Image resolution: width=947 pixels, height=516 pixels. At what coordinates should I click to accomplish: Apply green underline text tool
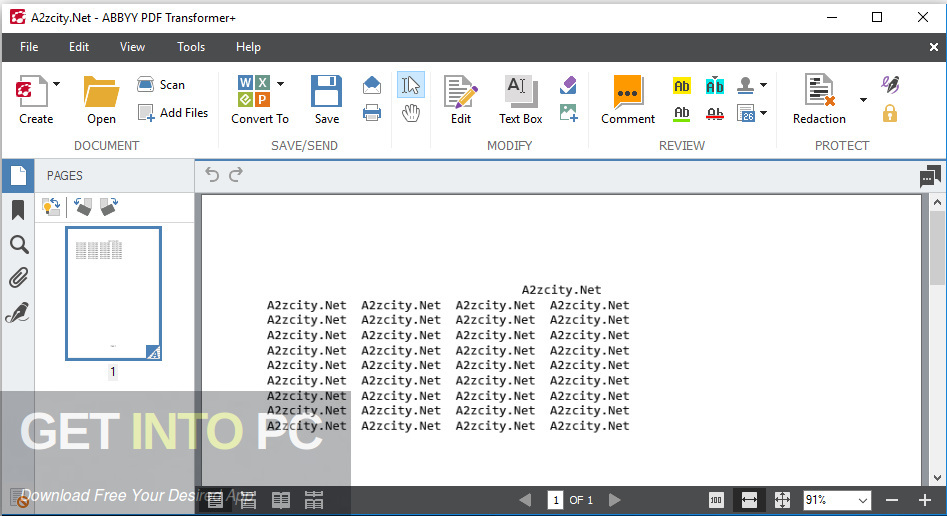click(x=682, y=113)
